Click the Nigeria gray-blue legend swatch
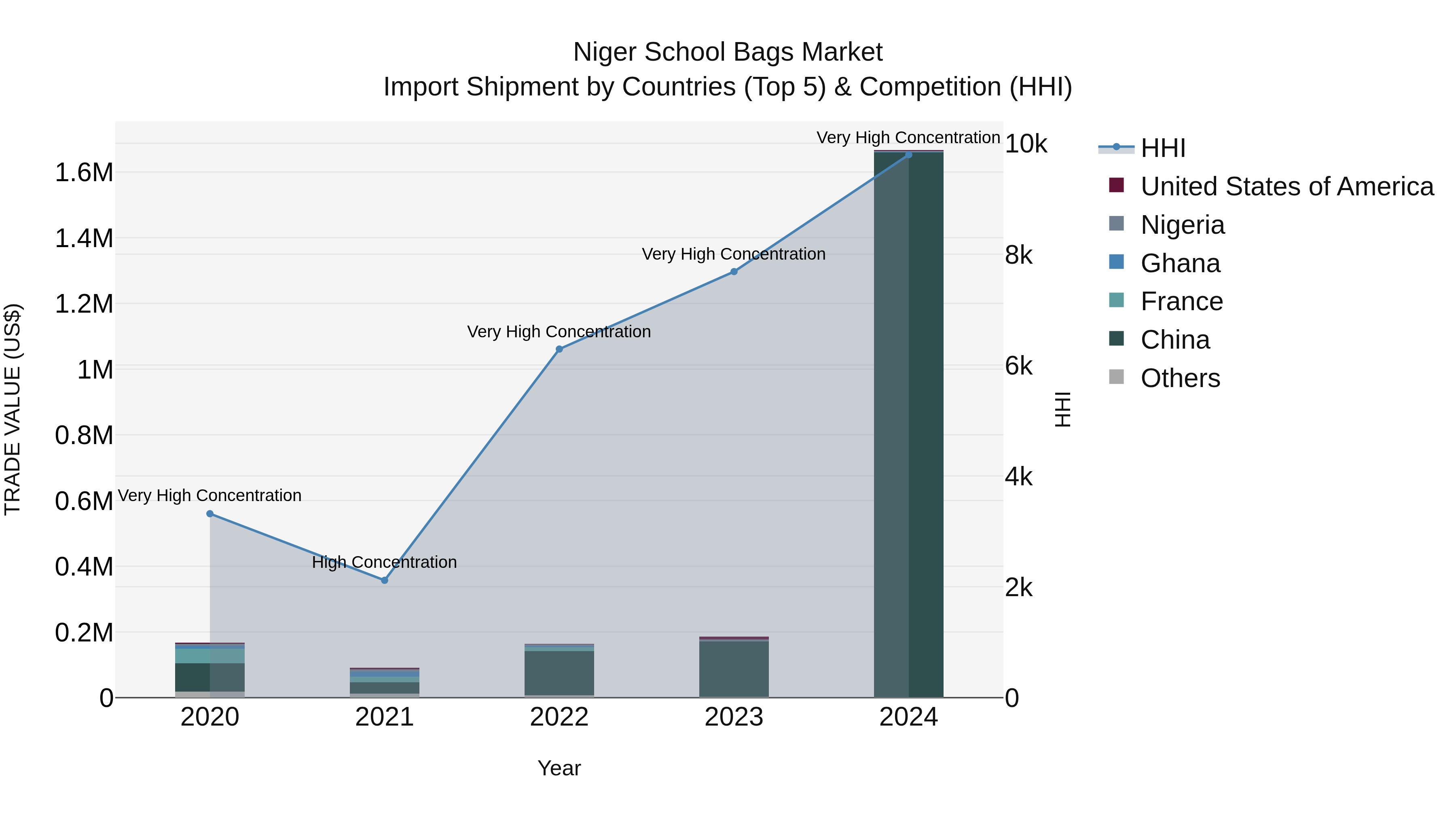The height and width of the screenshot is (819, 1456). [x=1116, y=223]
